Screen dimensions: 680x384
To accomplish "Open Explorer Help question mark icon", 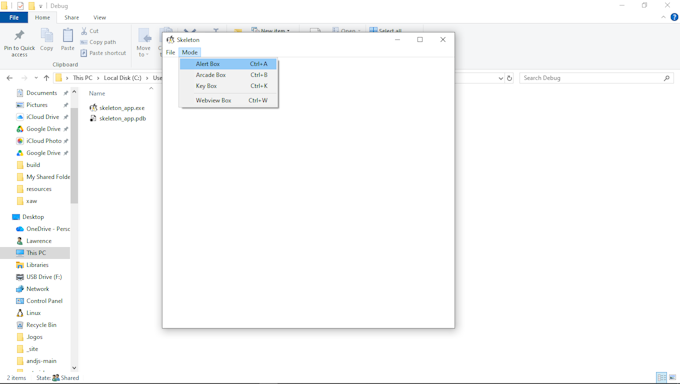I will (674, 17).
